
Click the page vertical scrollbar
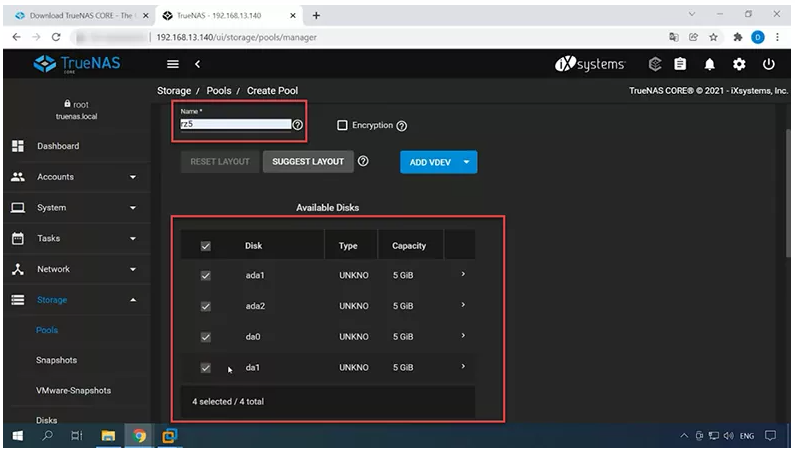point(787,193)
